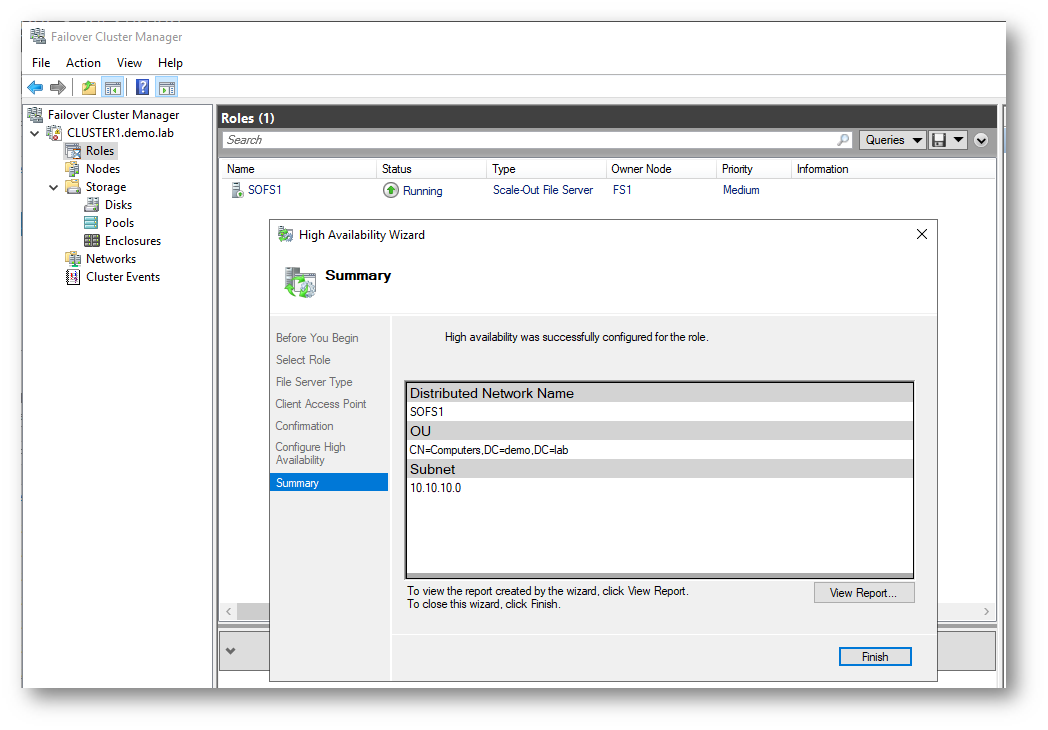Open the Cluster Events node
1048x730 pixels.
click(122, 277)
